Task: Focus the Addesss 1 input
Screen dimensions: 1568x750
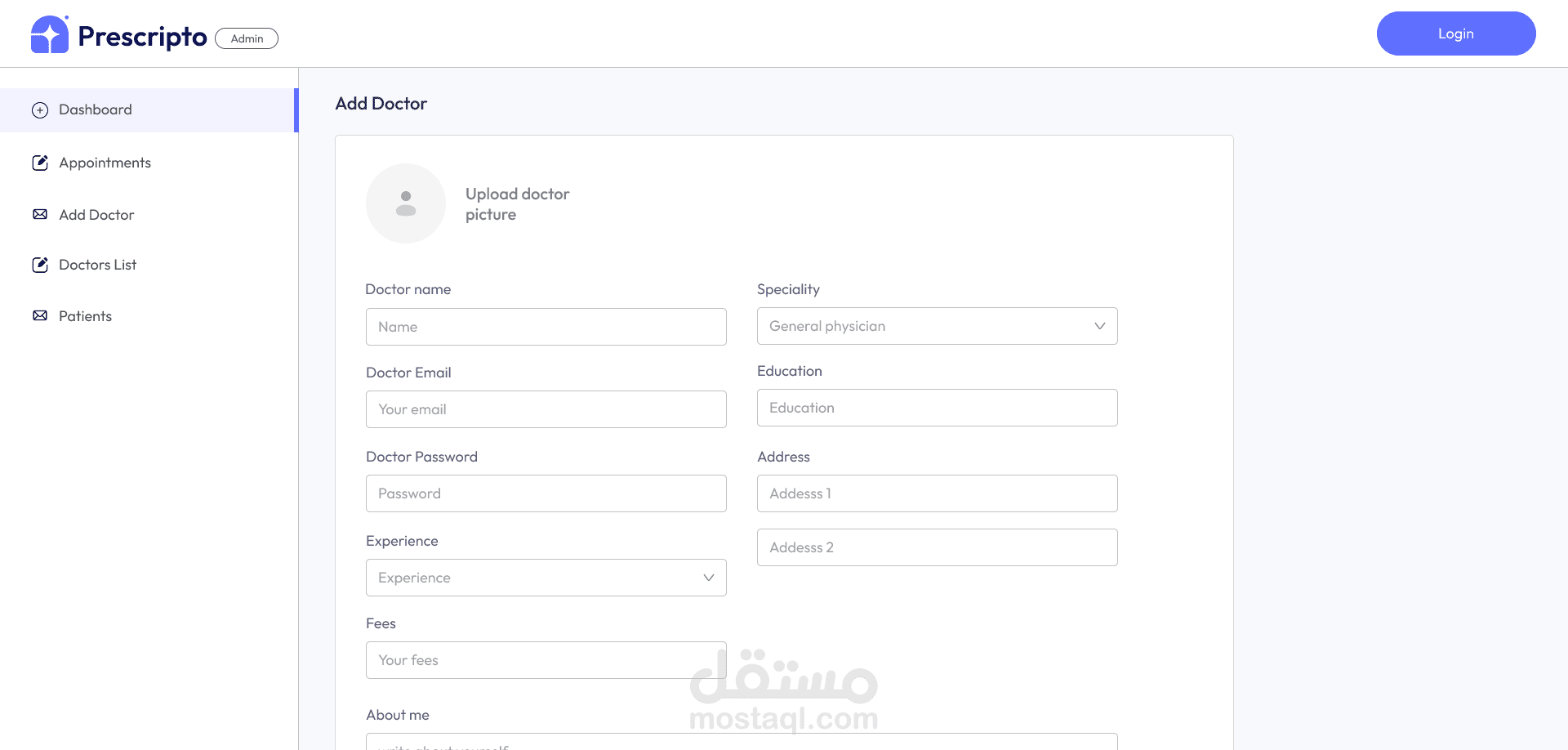Action: 938,493
